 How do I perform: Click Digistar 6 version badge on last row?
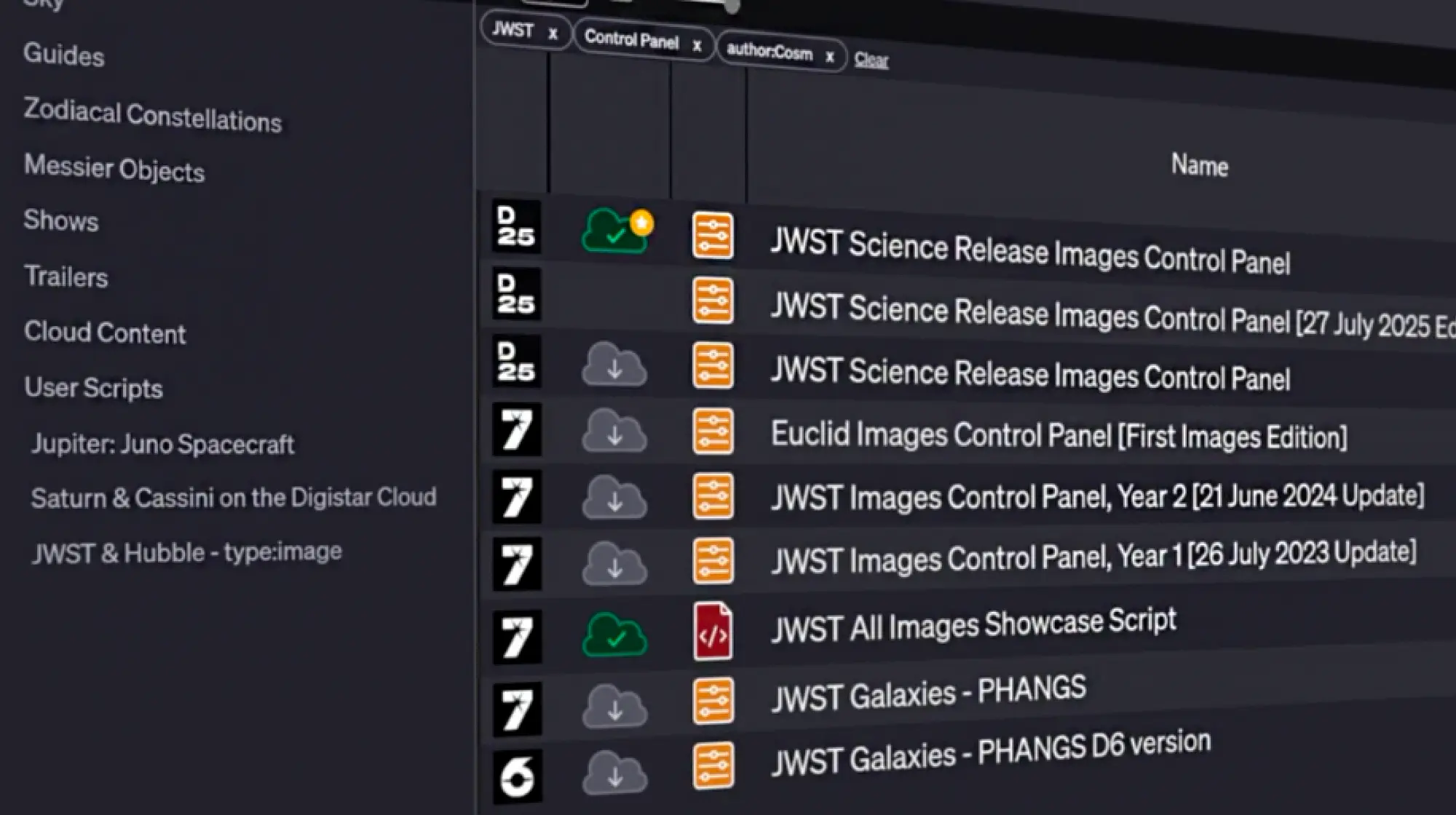pos(517,776)
